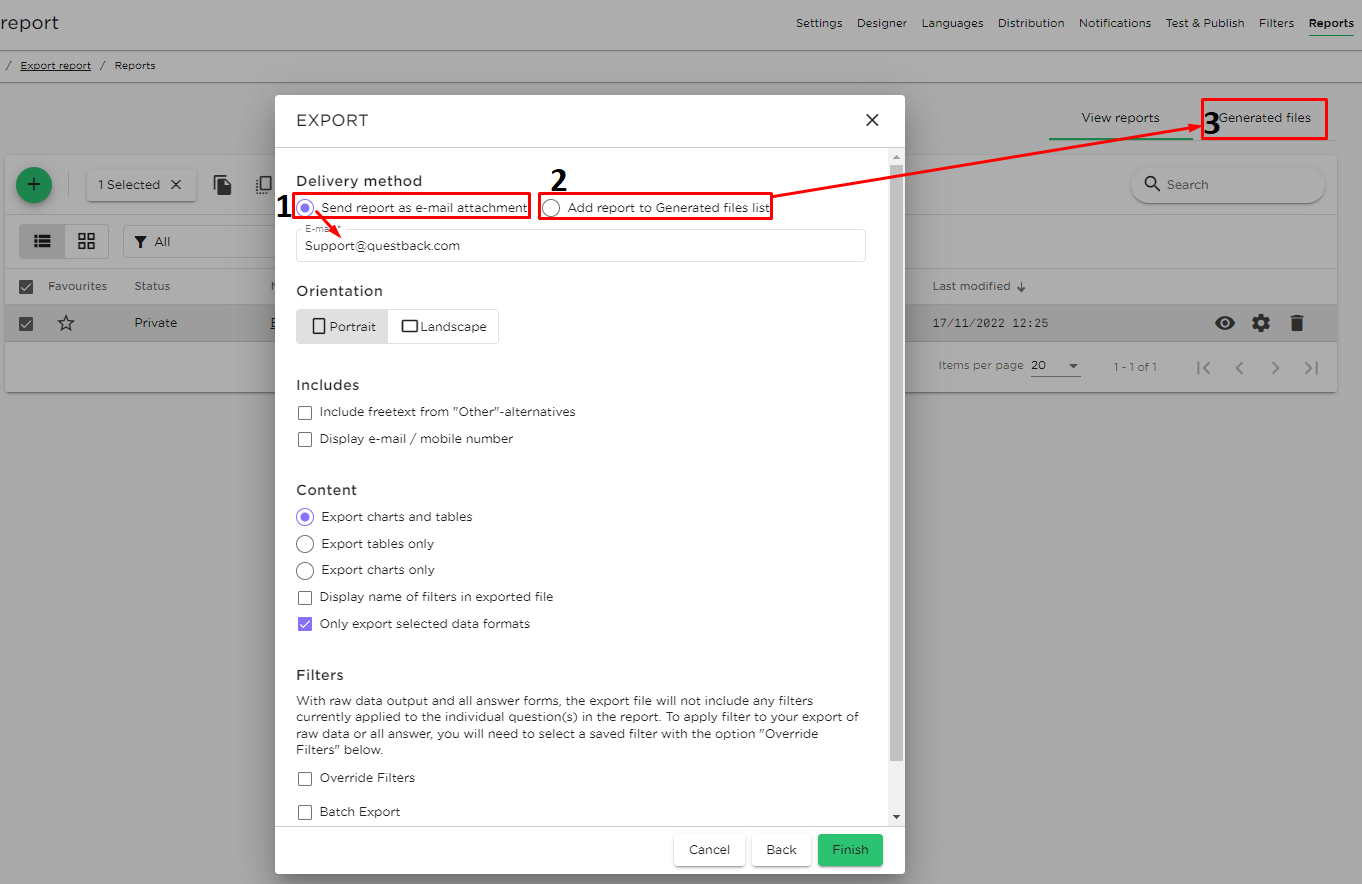The width and height of the screenshot is (1362, 884).
Task: Click Cancel in Export dialog
Action: tap(709, 850)
